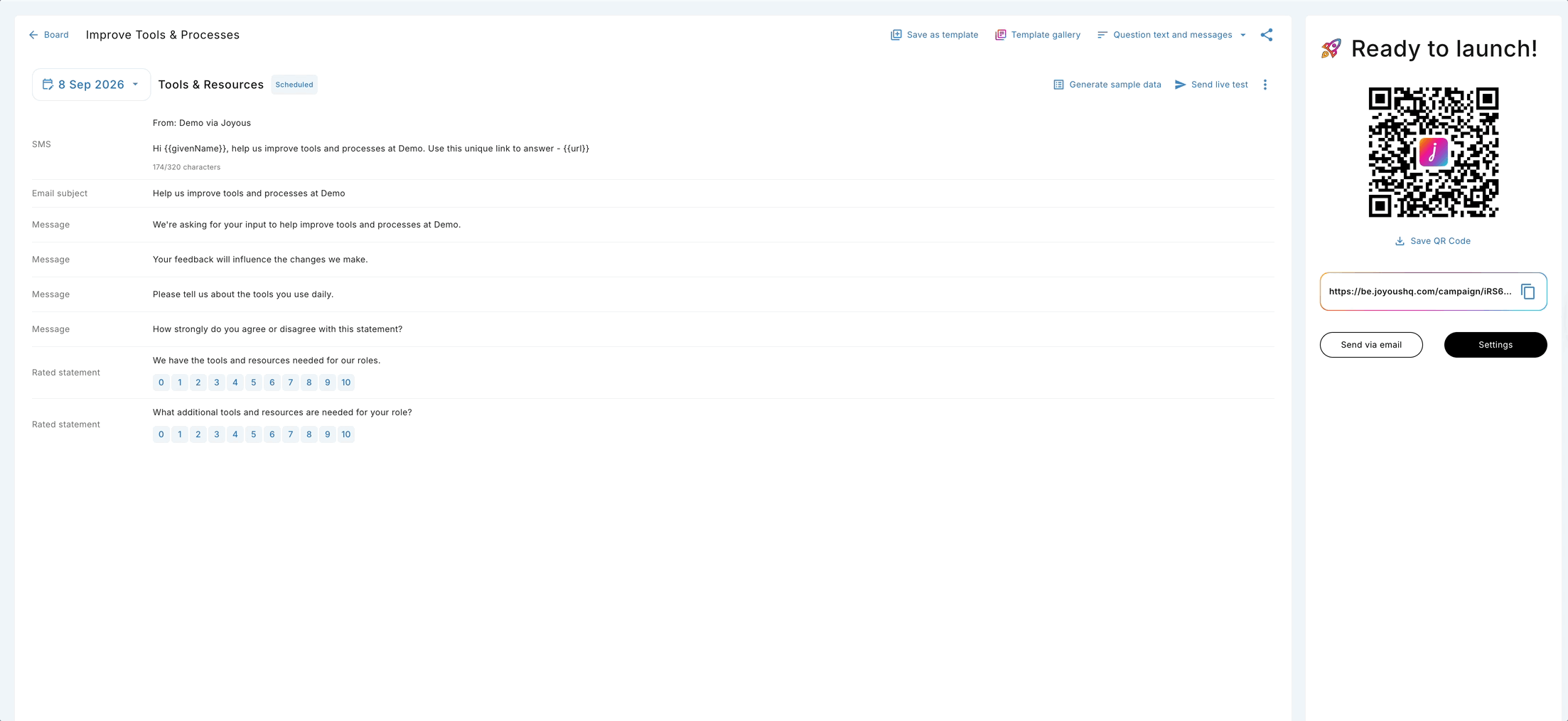
Task: Click the Improve Tools & Processes page title
Action: click(x=163, y=35)
